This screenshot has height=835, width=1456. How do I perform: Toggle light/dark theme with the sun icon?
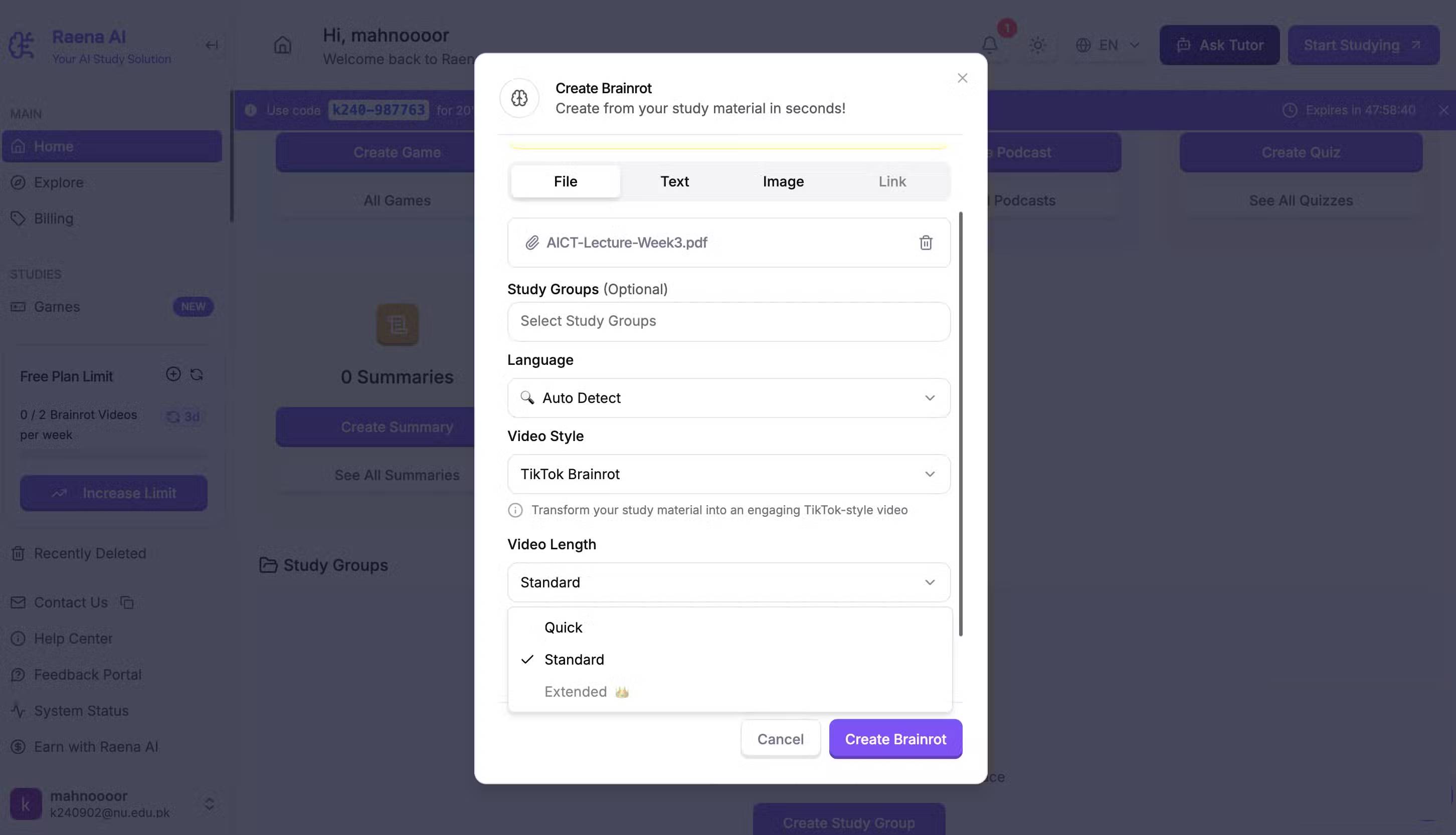click(1037, 45)
